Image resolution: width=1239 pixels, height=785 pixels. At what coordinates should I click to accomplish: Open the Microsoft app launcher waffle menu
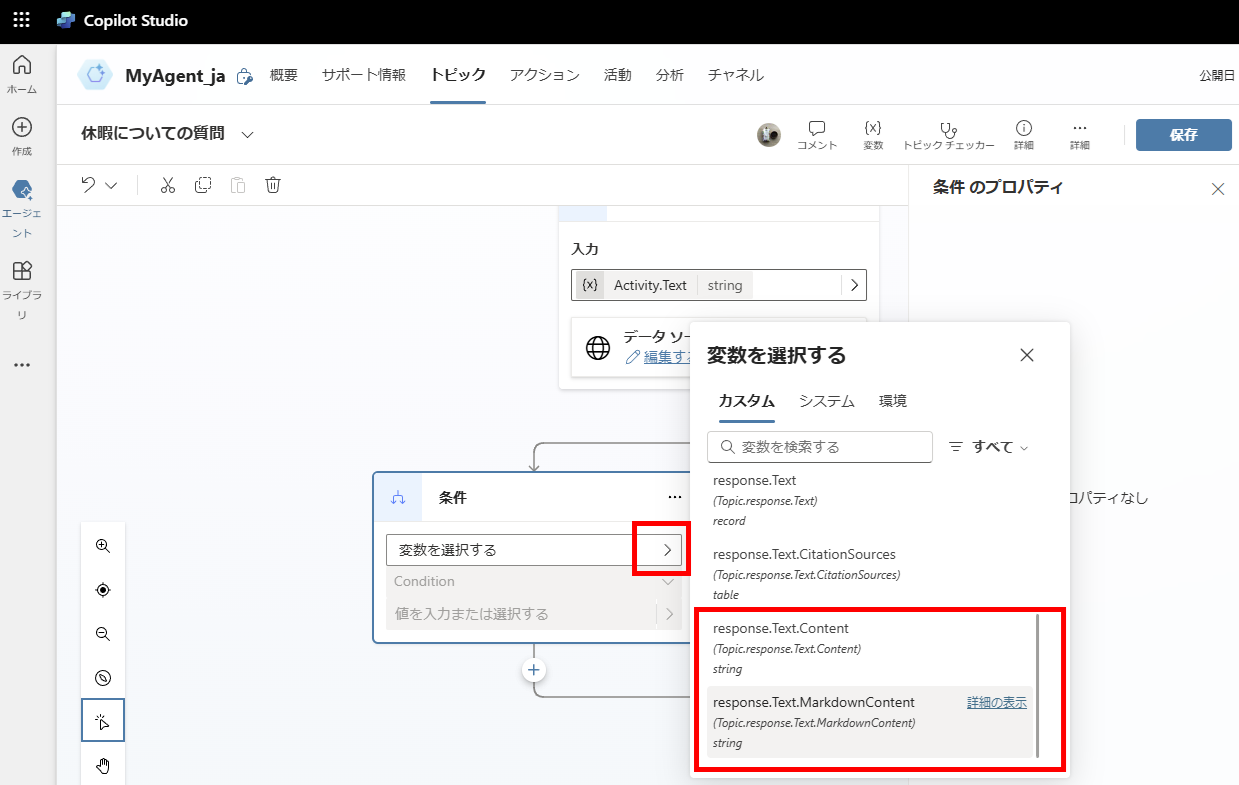pyautogui.click(x=21, y=19)
